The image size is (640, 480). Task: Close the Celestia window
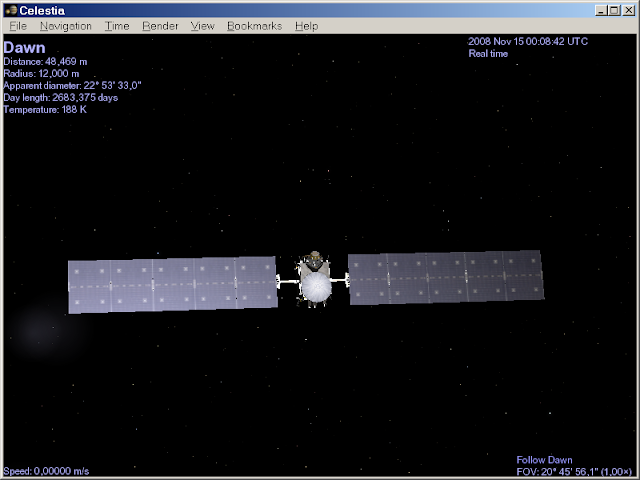click(629, 11)
